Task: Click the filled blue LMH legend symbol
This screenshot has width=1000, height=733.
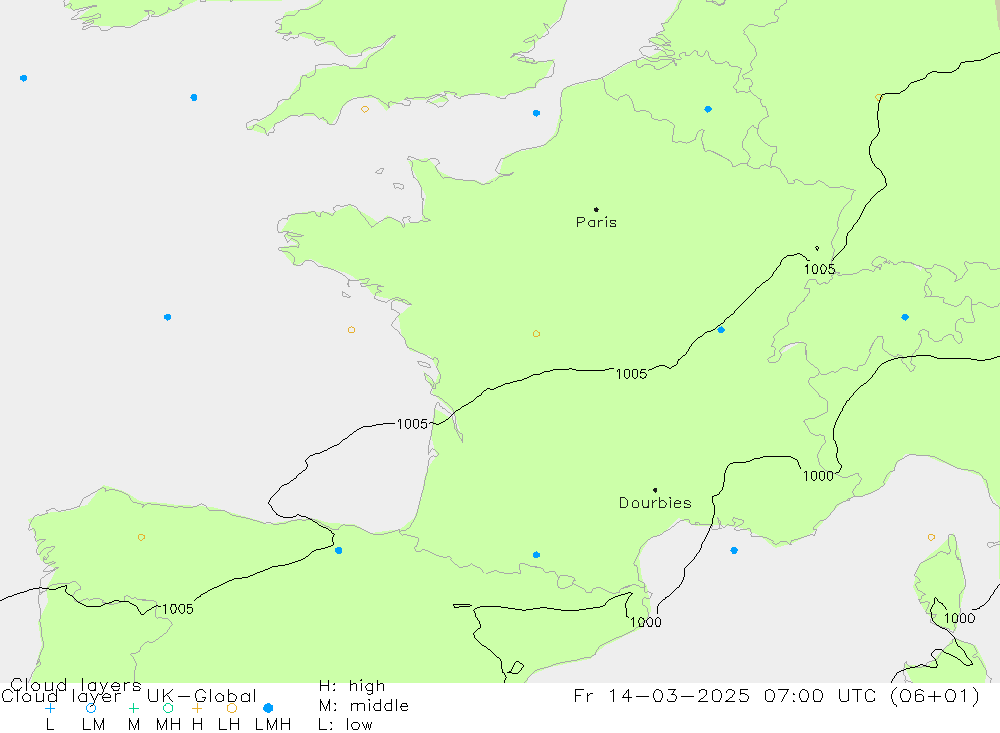Action: pos(268,708)
